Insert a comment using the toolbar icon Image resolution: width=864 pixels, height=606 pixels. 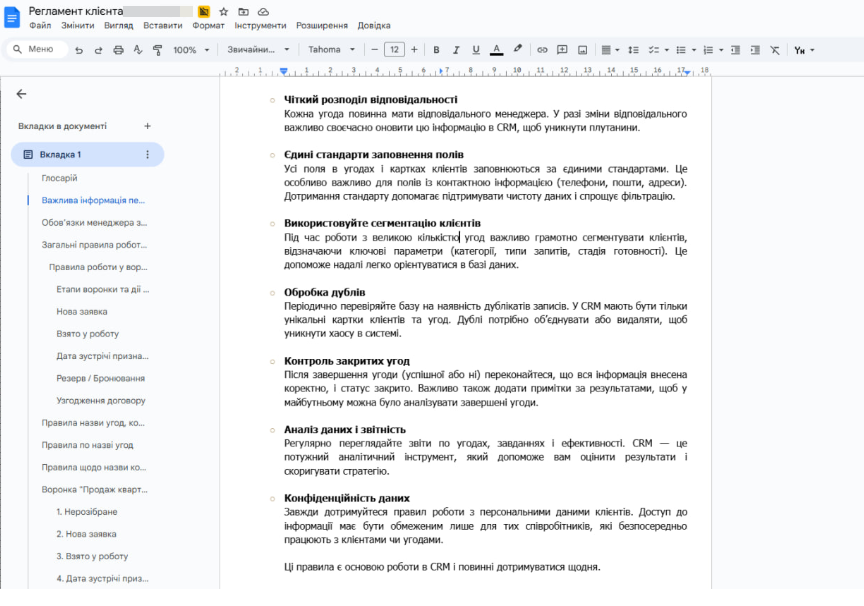point(562,48)
